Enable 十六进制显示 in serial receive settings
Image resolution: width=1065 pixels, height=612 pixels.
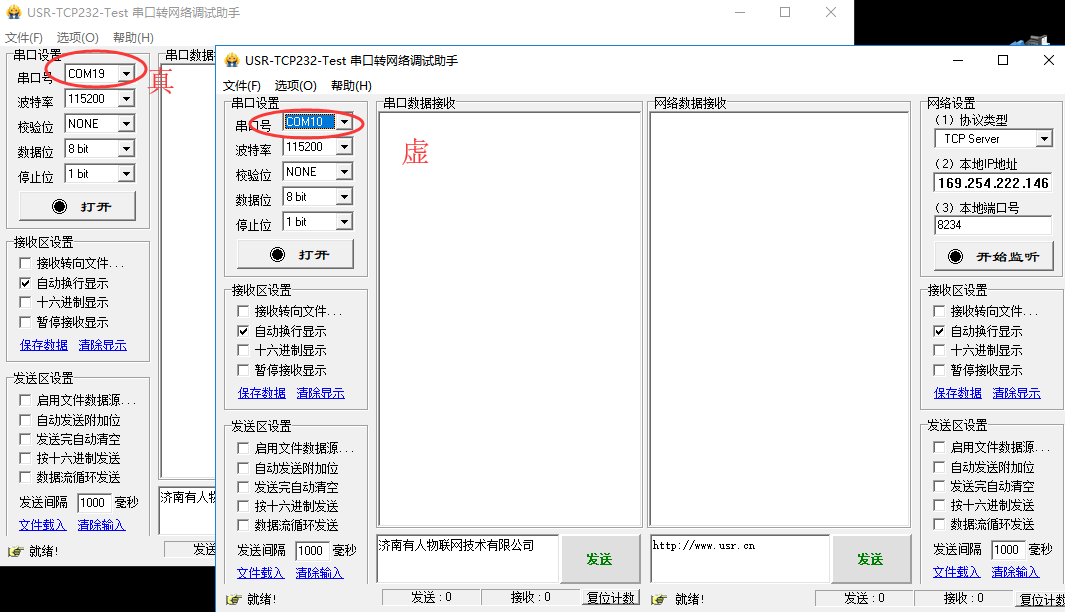[x=243, y=351]
